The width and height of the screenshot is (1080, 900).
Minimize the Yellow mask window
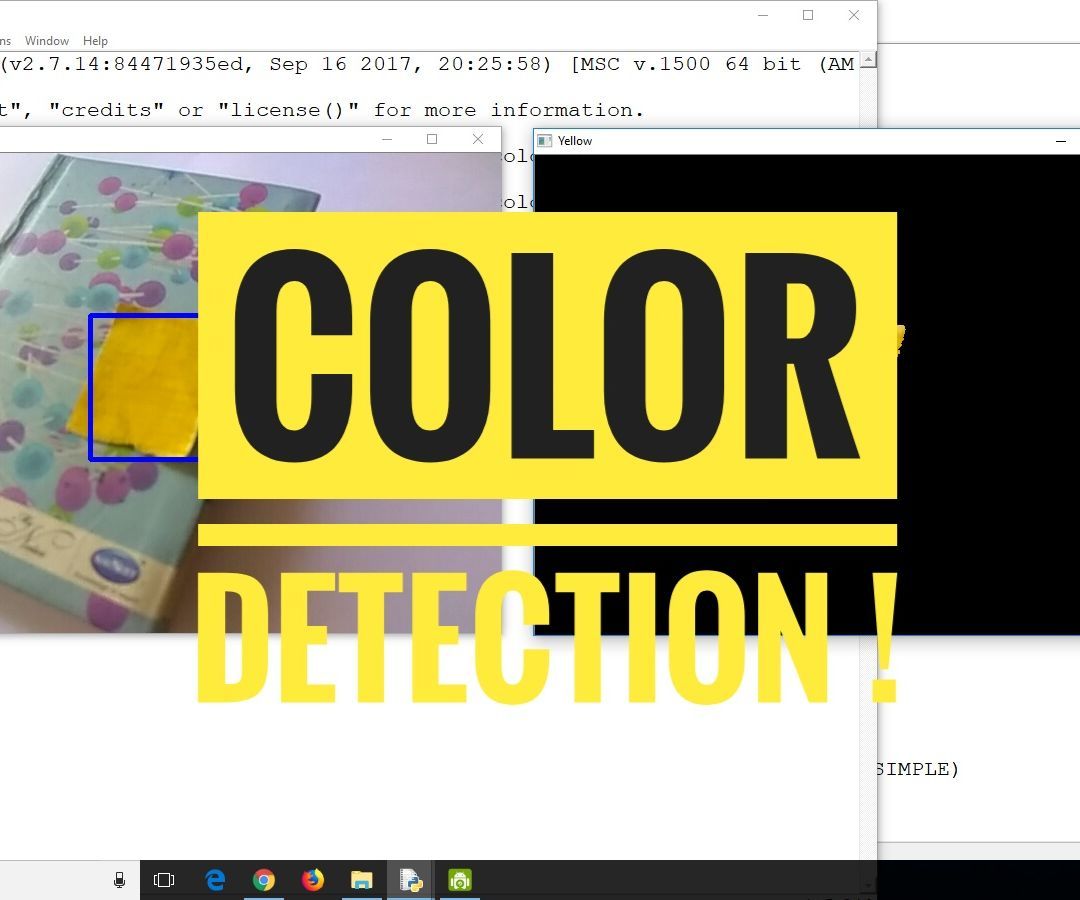pos(1062,141)
